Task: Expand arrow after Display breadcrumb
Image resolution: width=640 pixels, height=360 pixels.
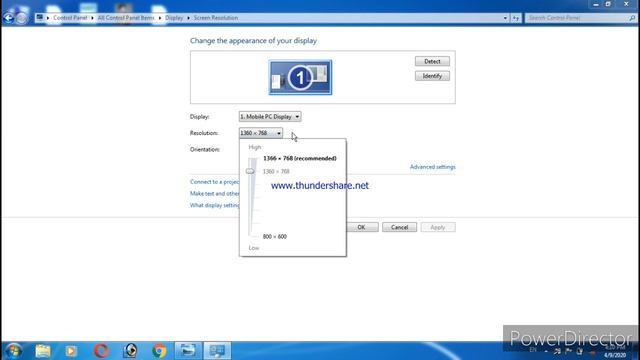Action: 188,18
